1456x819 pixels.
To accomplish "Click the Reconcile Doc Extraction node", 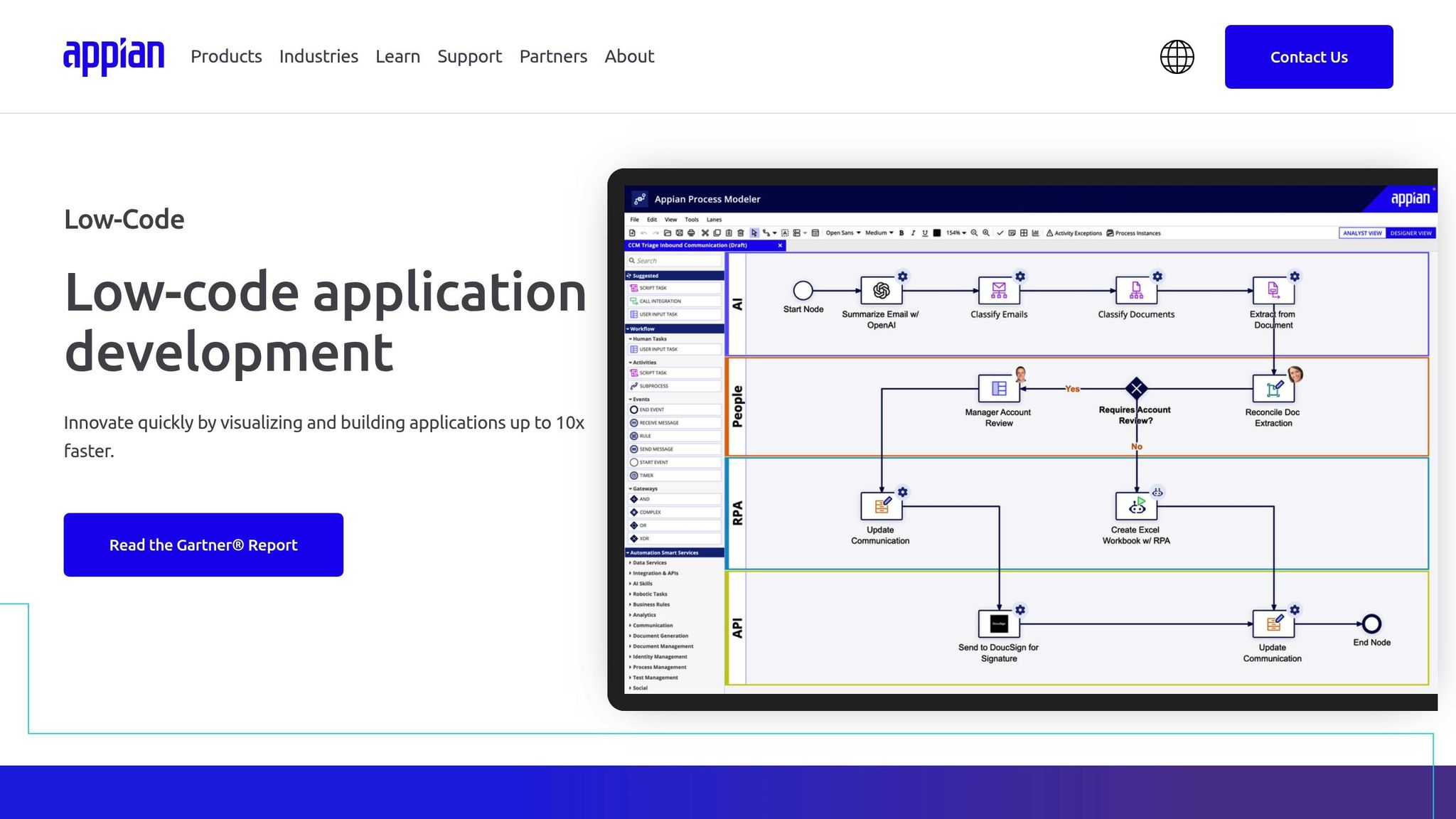I will pos(1273,388).
